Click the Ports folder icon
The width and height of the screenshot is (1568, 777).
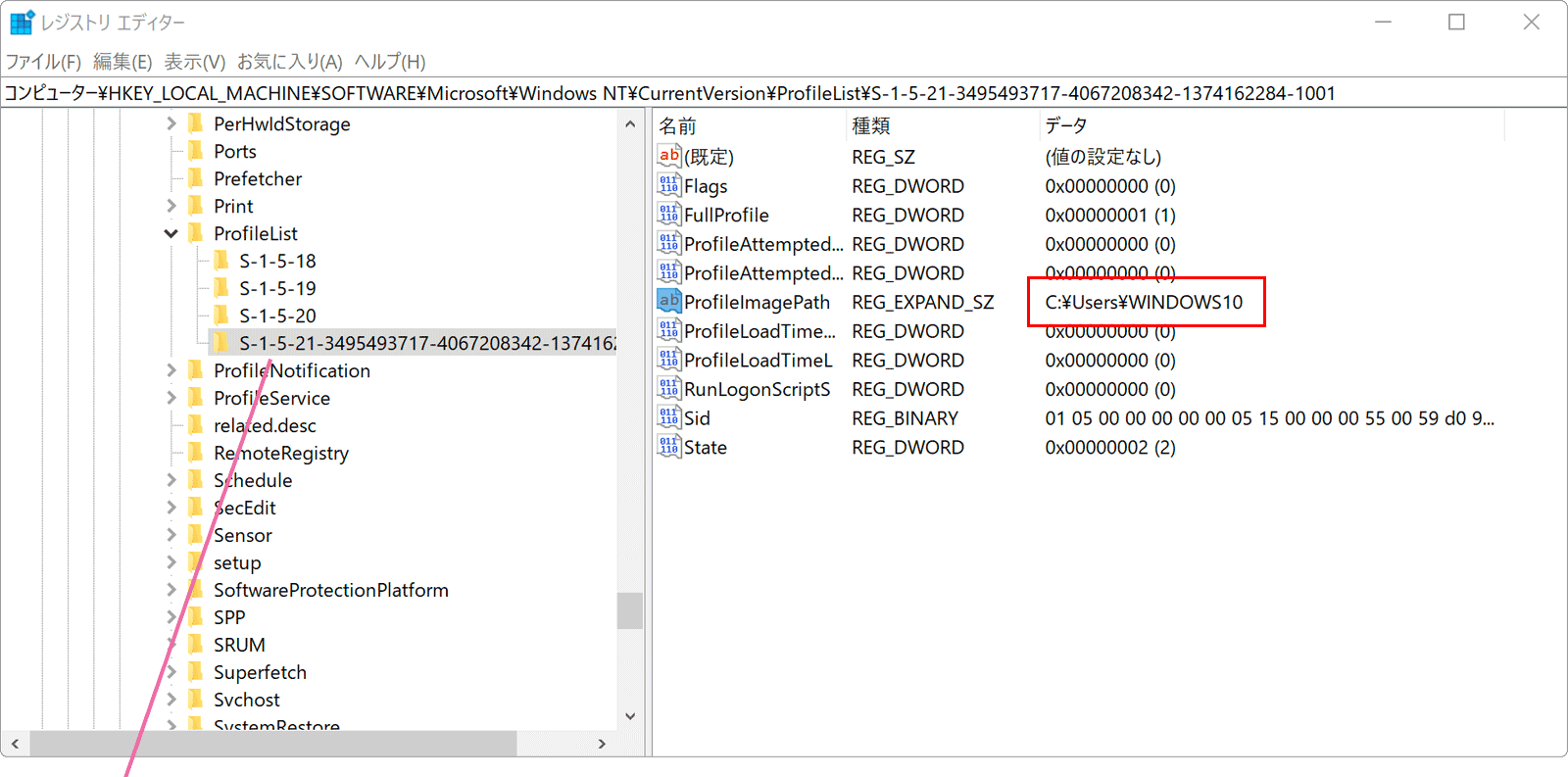[195, 151]
